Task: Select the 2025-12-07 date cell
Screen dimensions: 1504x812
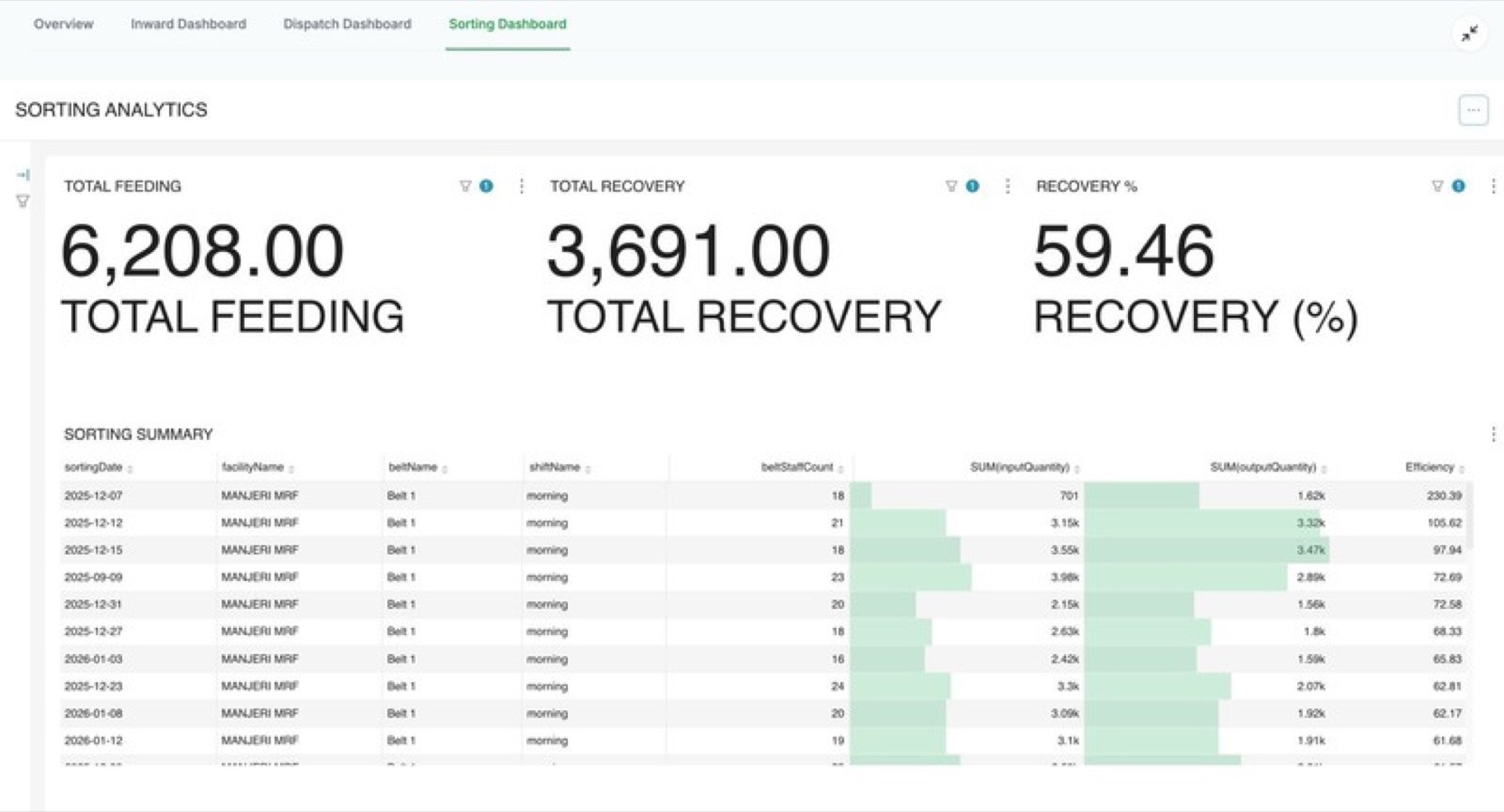Action: point(93,496)
